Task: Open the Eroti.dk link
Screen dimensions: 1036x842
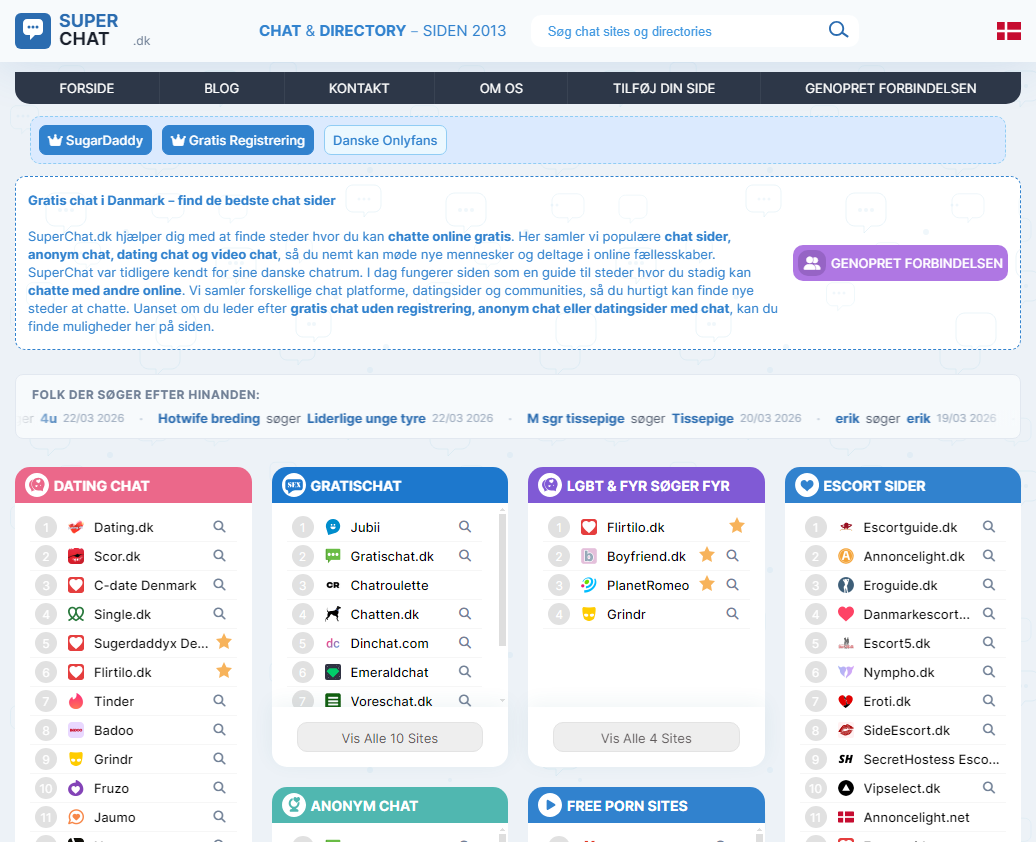Action: [887, 701]
